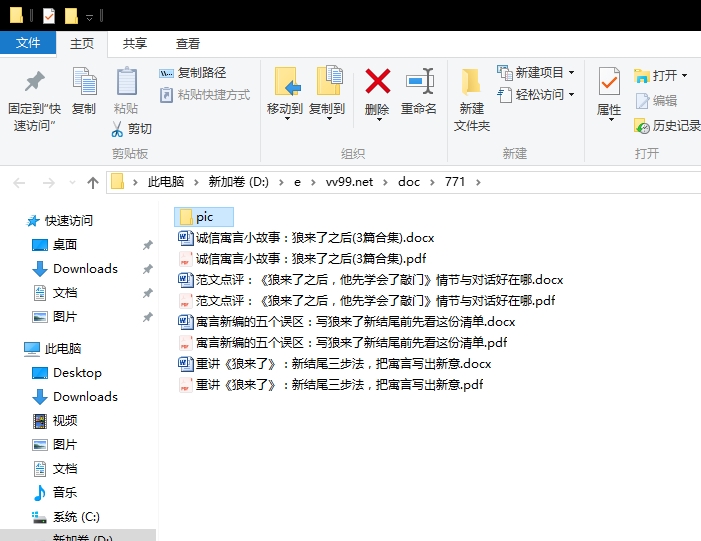The width and height of the screenshot is (701, 541).
Task: Open 音乐 folder in sidebar
Action: pyautogui.click(x=55, y=493)
